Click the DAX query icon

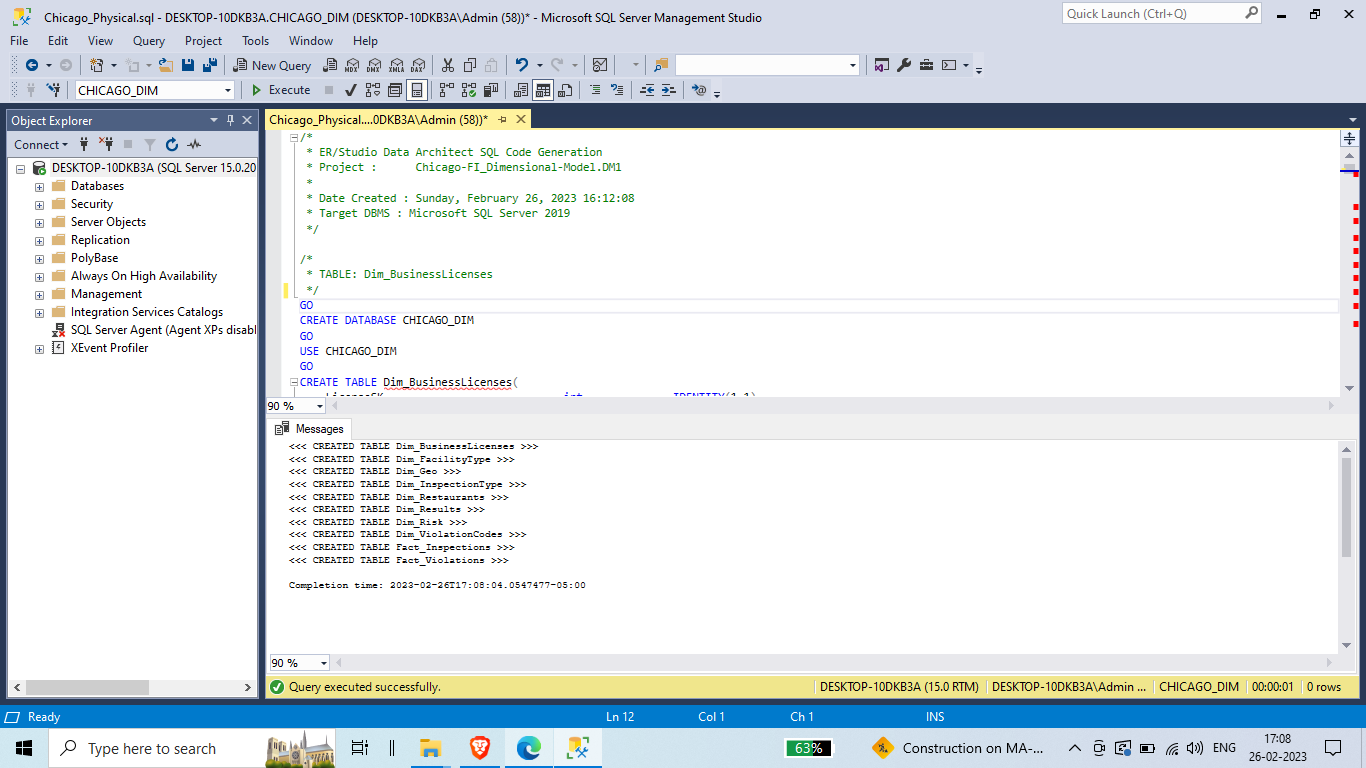pos(418,65)
